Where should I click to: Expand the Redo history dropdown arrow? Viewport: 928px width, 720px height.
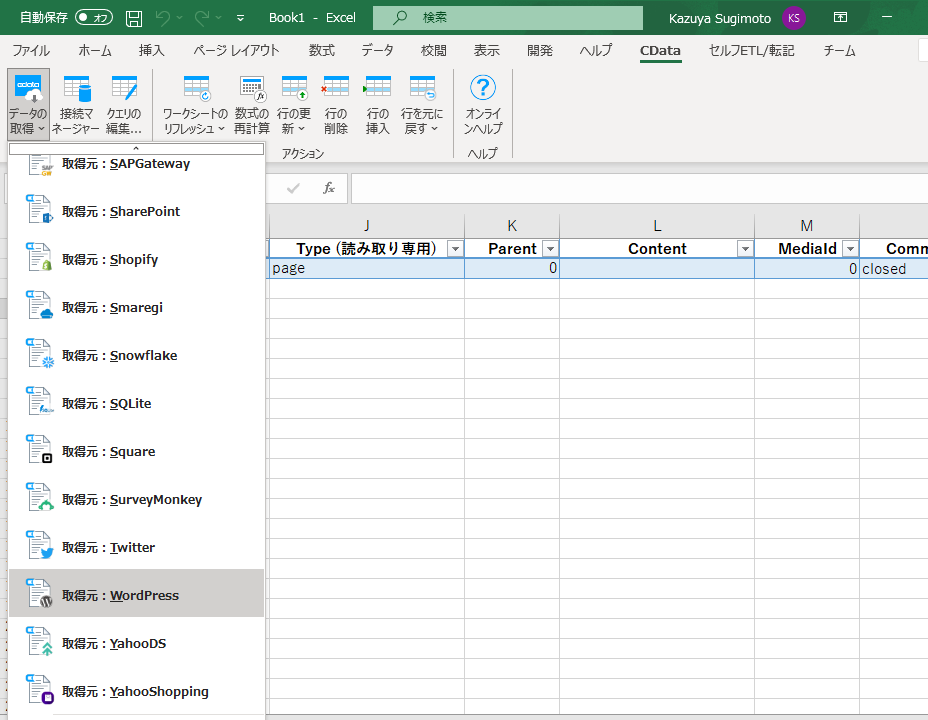[218, 18]
